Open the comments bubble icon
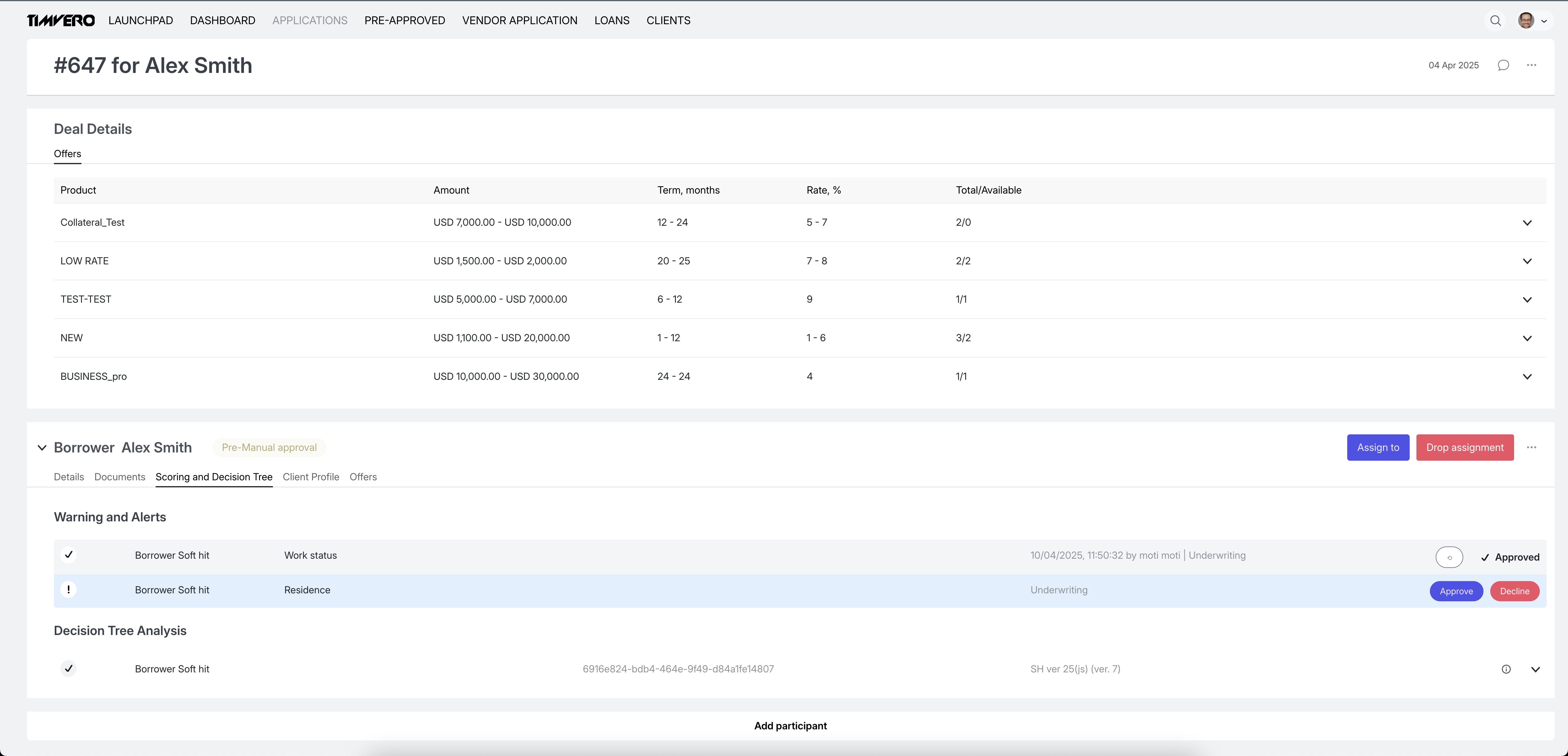The image size is (1568, 756). click(1503, 65)
